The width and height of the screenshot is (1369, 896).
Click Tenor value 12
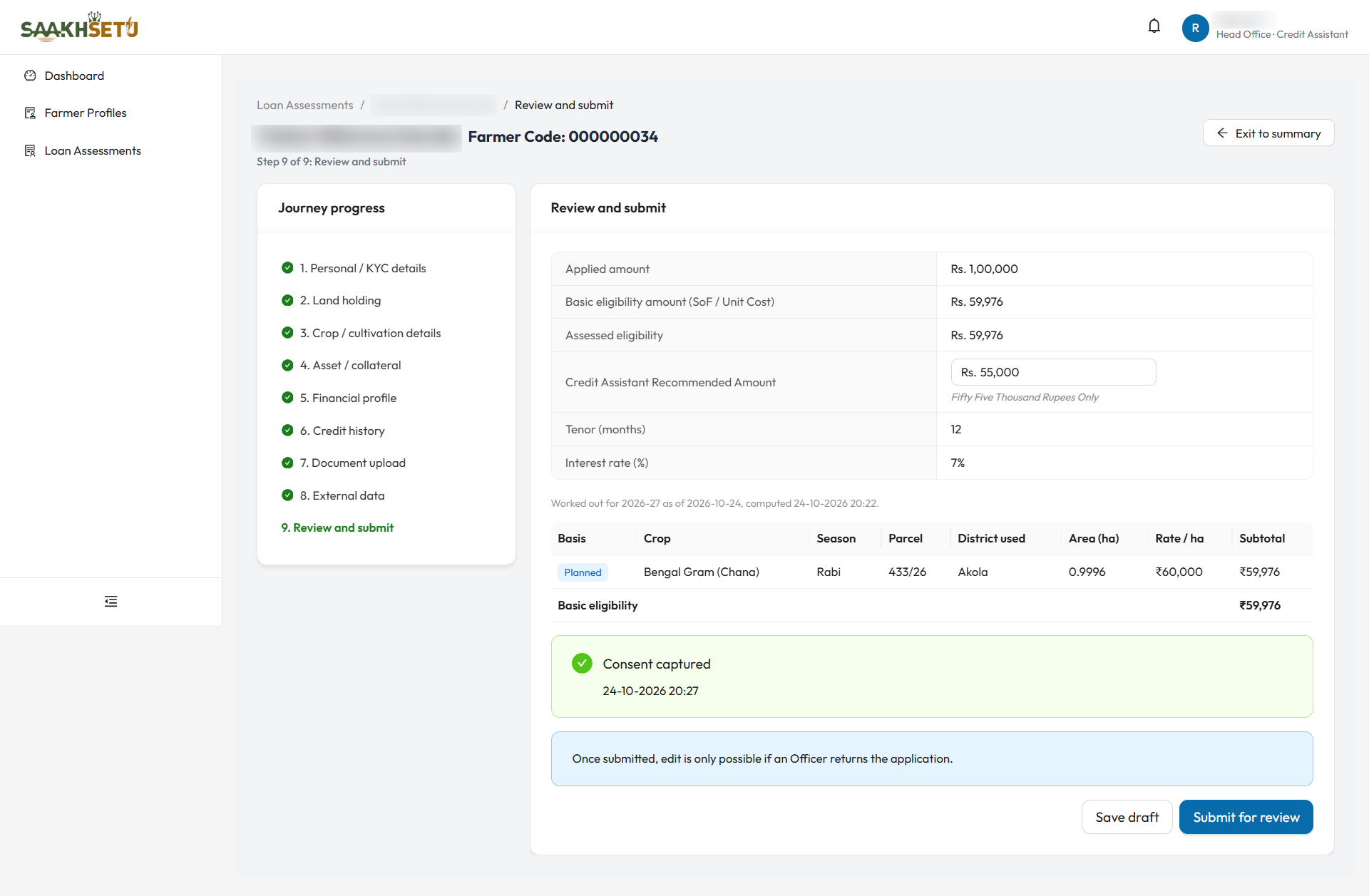pyautogui.click(x=955, y=429)
